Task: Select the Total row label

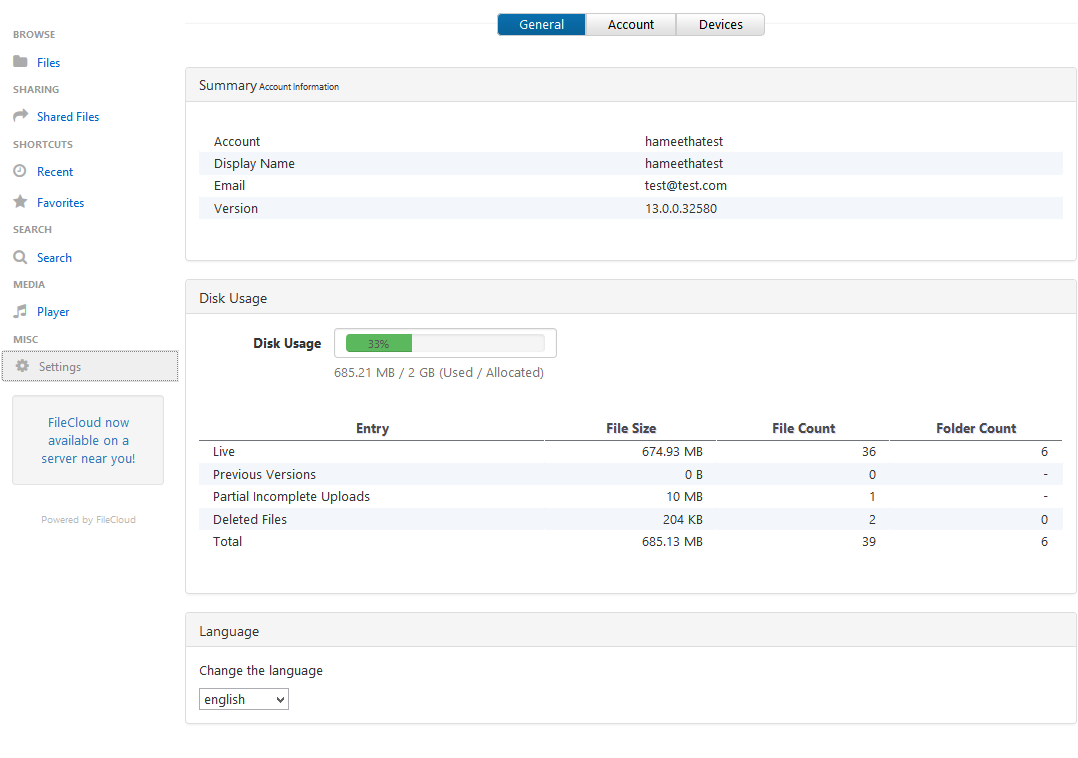Action: click(x=227, y=542)
